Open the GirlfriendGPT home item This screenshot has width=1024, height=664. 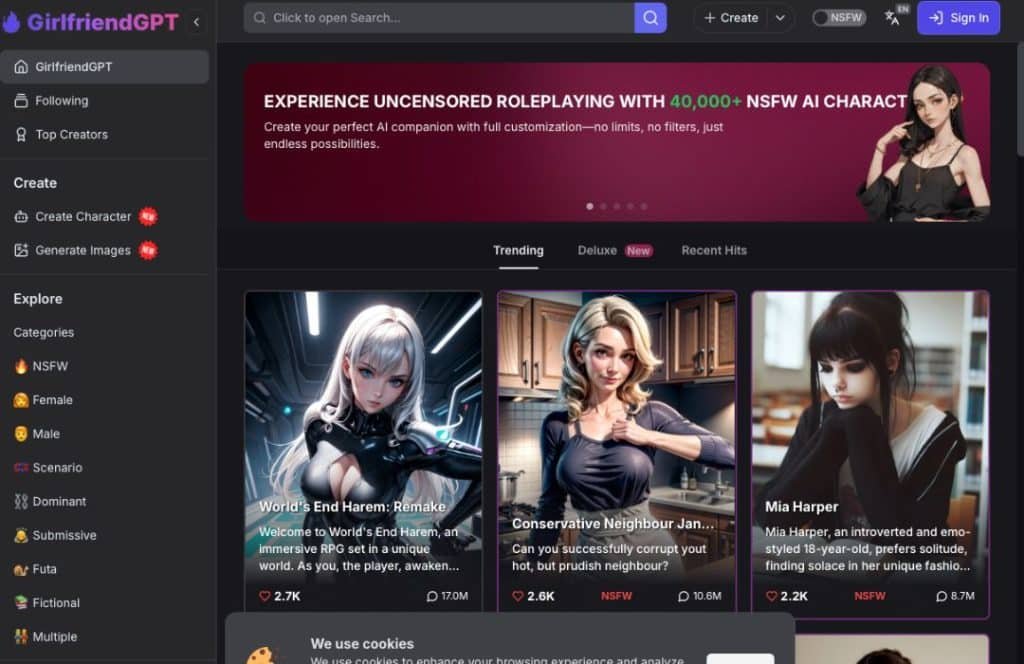(104, 67)
